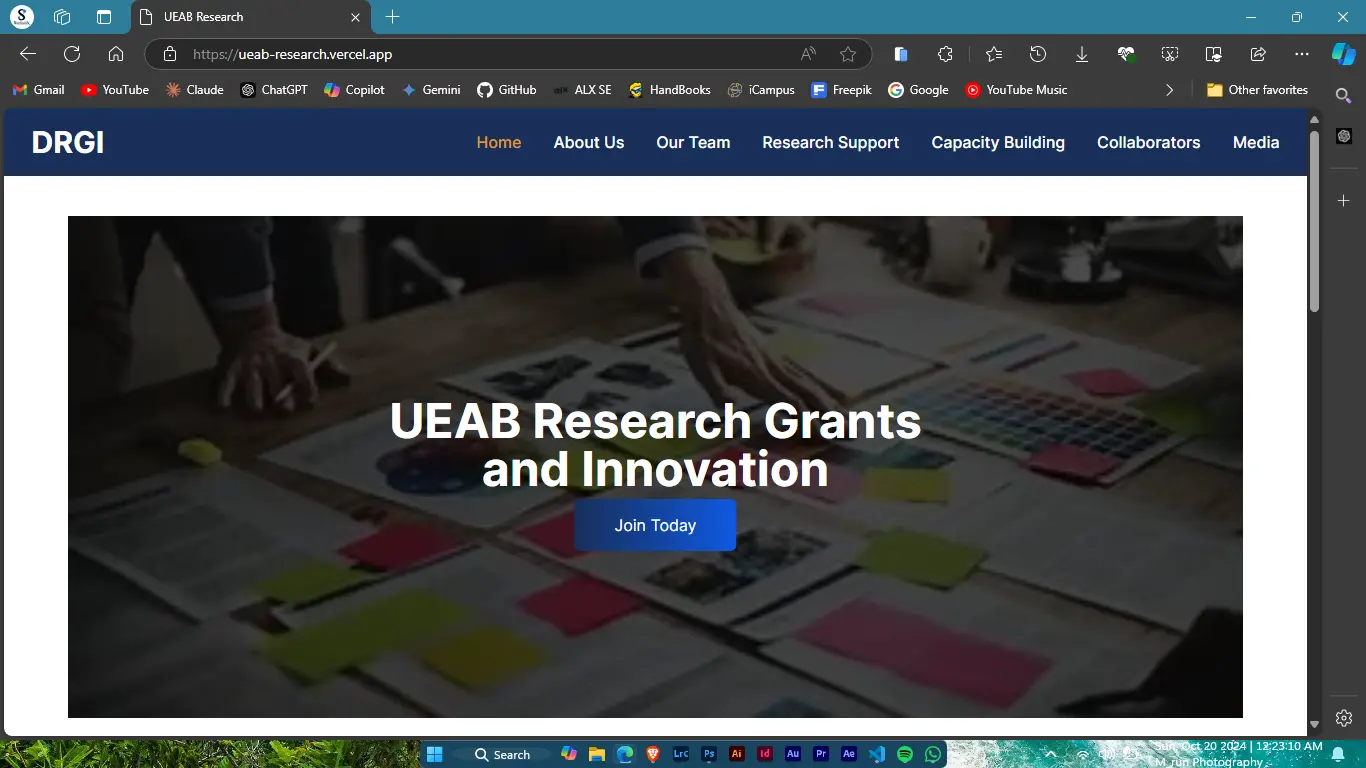Open the Media nav item
Viewport: 1366px width, 768px height.
click(1256, 143)
